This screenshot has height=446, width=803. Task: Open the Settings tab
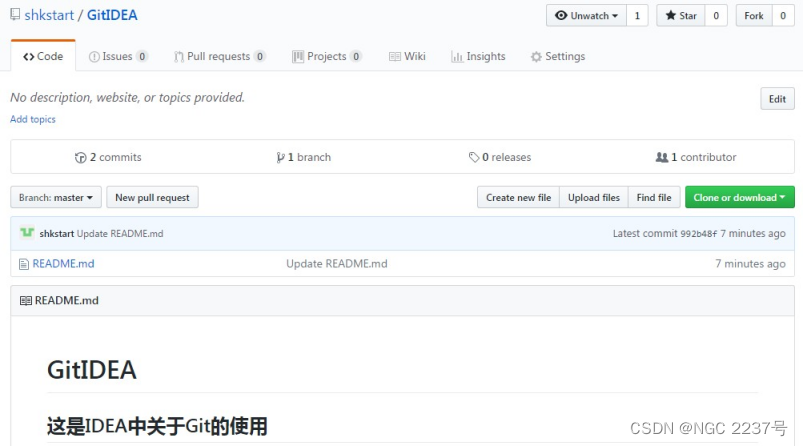pyautogui.click(x=558, y=56)
